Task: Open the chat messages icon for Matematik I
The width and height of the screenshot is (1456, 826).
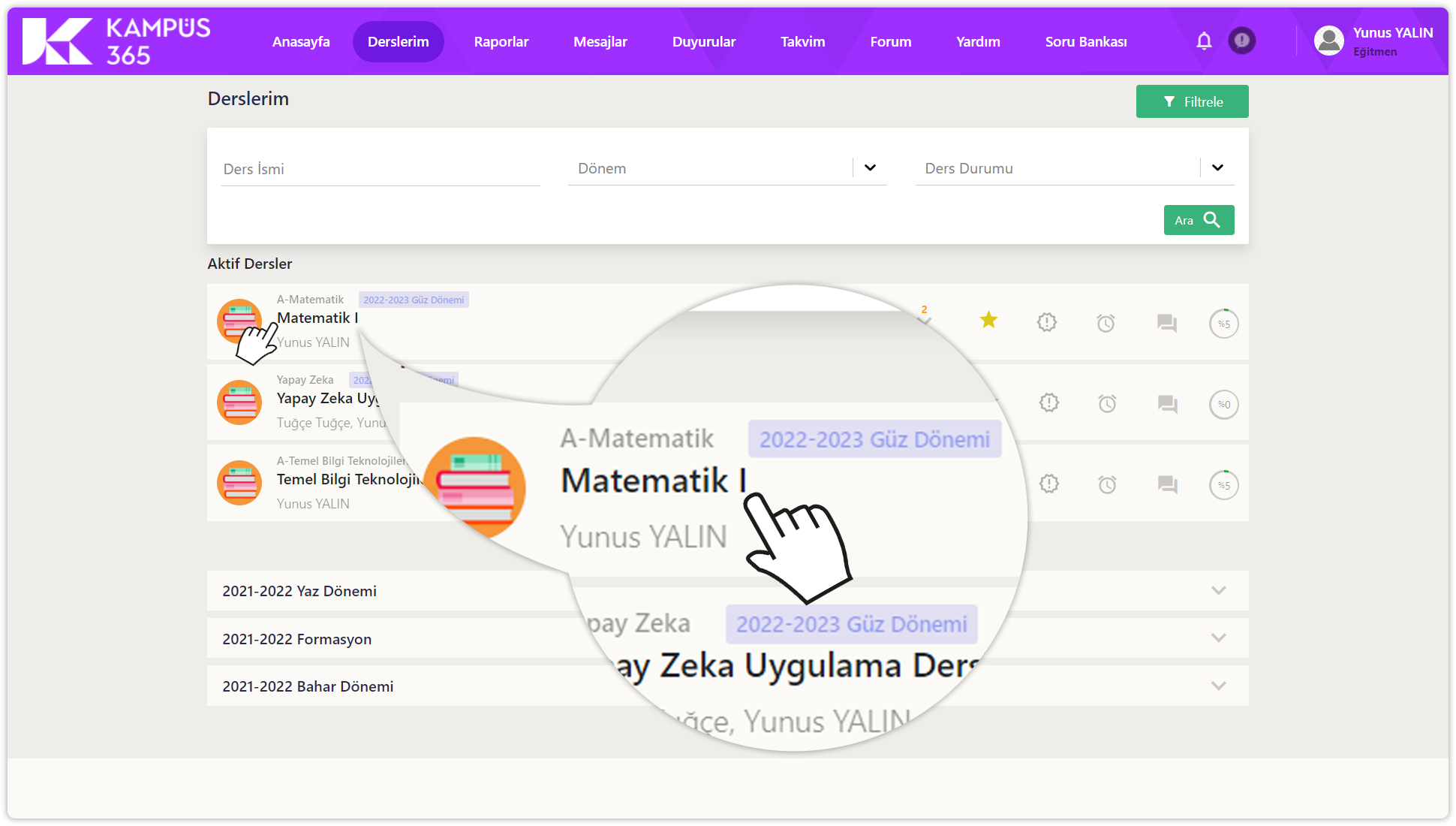Action: point(1166,324)
